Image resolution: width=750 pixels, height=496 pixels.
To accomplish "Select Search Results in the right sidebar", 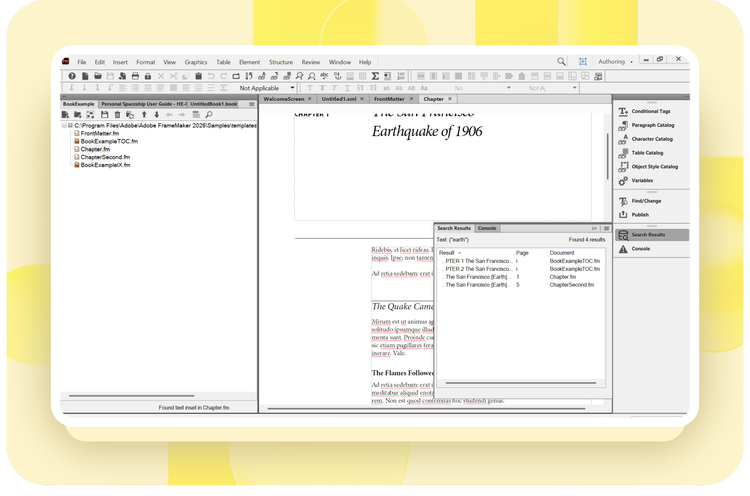I will pyautogui.click(x=652, y=235).
